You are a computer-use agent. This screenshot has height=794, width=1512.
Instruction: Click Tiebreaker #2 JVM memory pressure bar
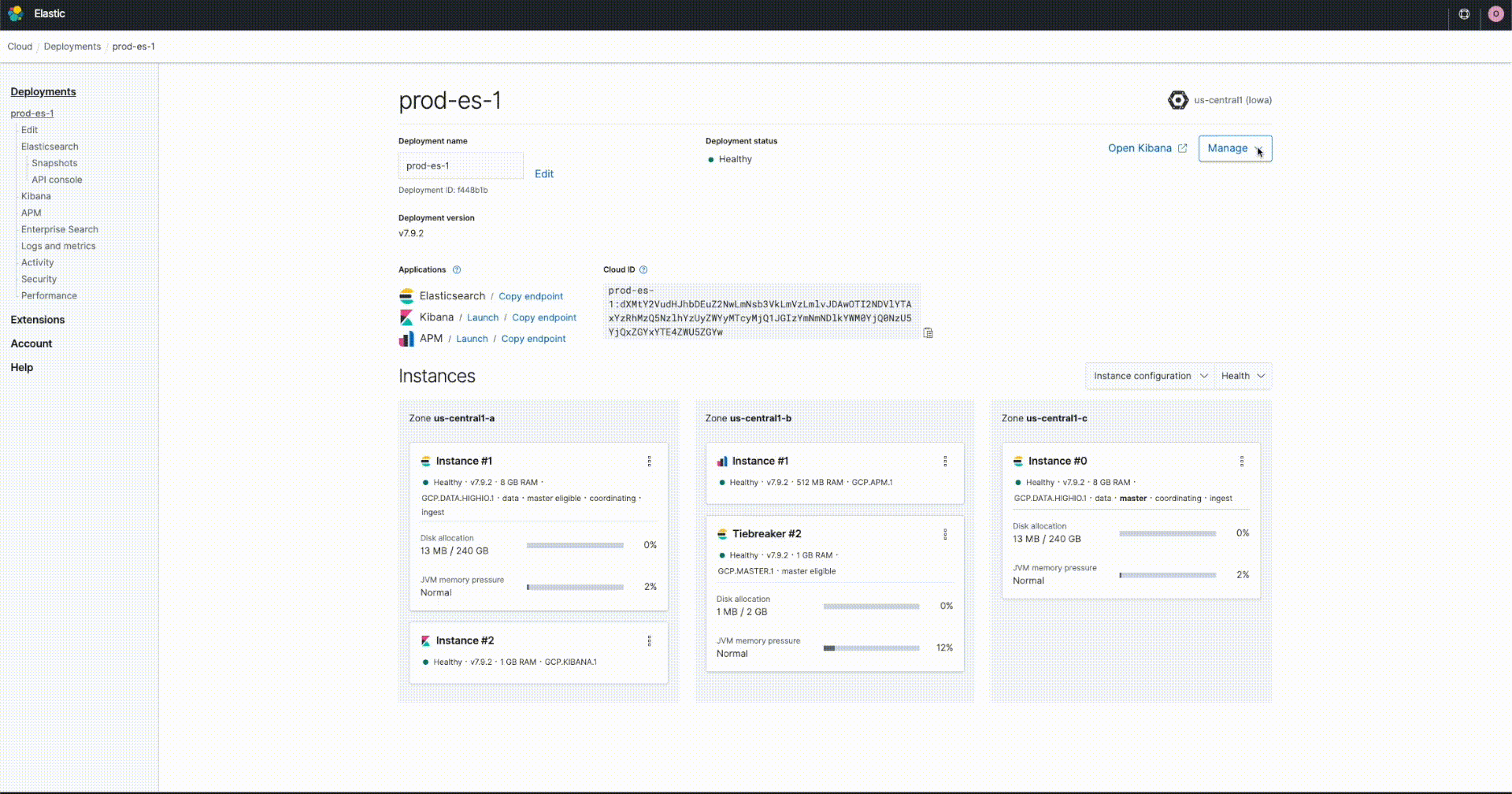[871, 648]
